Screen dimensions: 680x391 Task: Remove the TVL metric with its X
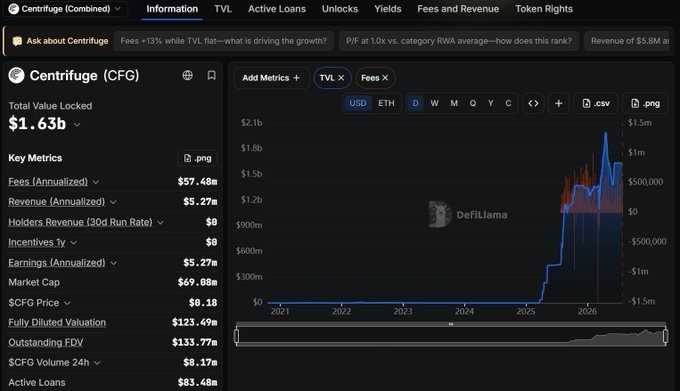click(341, 78)
